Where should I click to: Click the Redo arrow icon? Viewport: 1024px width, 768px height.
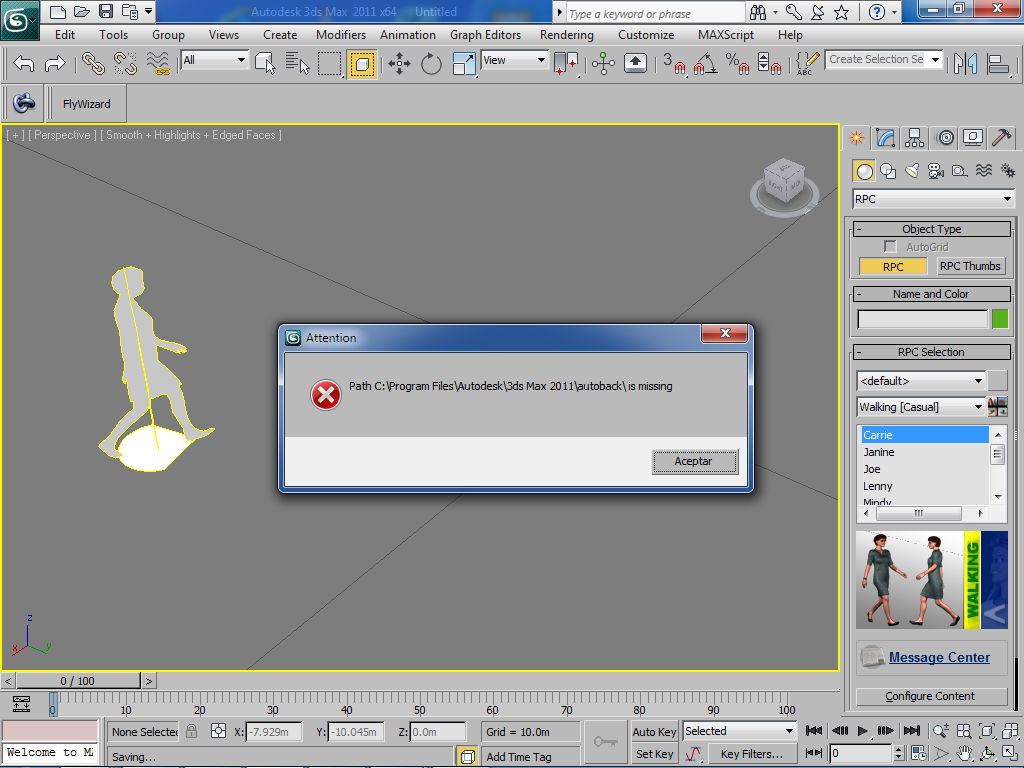(55, 64)
